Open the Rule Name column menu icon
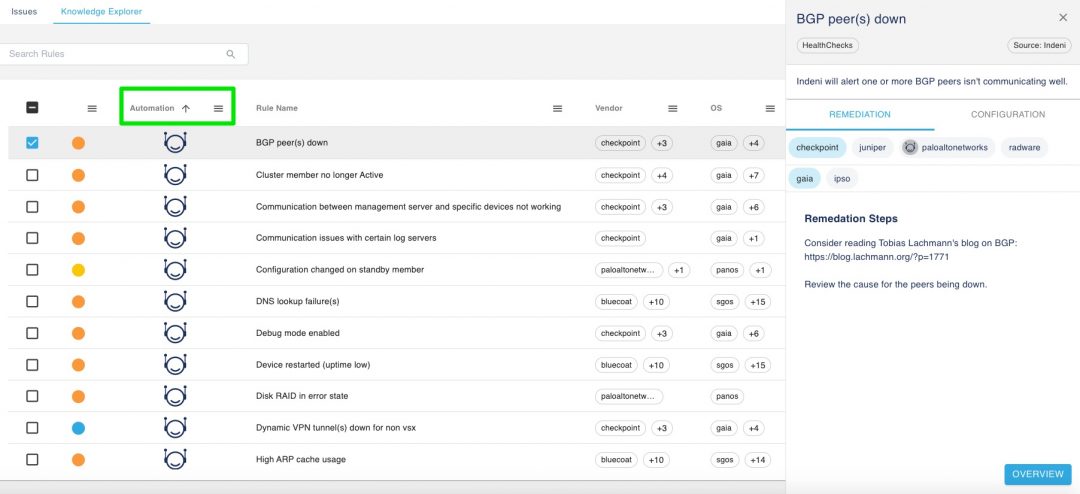Image resolution: width=1080 pixels, height=494 pixels. pyautogui.click(x=557, y=108)
